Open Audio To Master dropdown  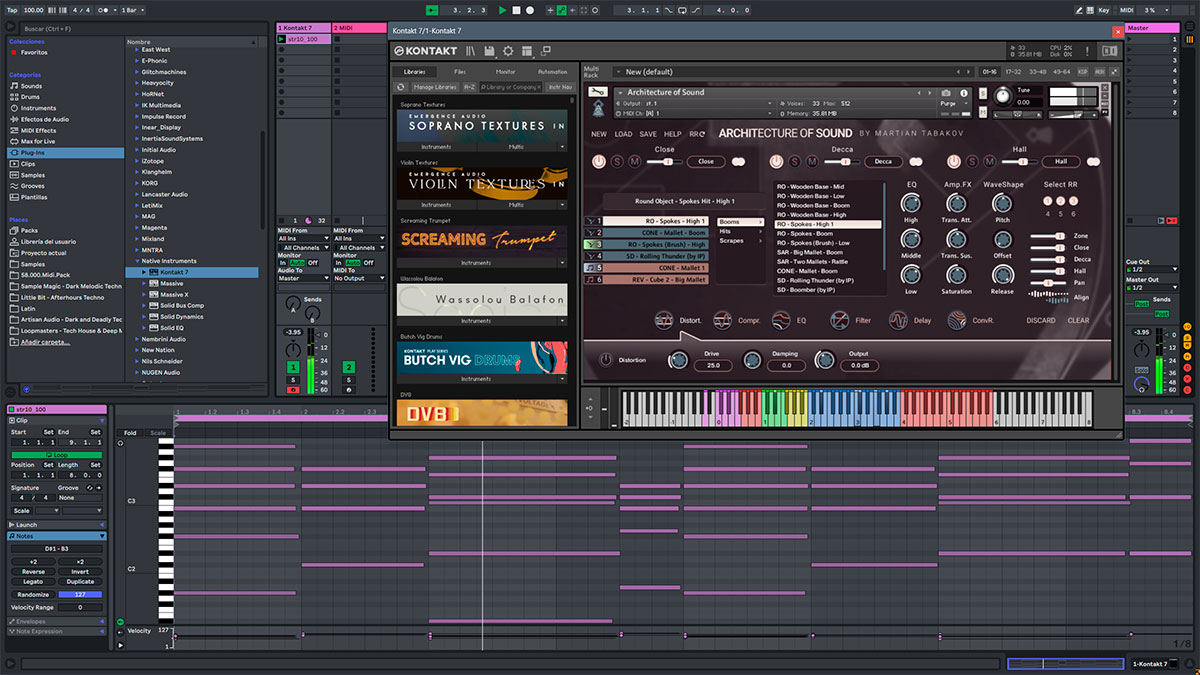[x=301, y=278]
